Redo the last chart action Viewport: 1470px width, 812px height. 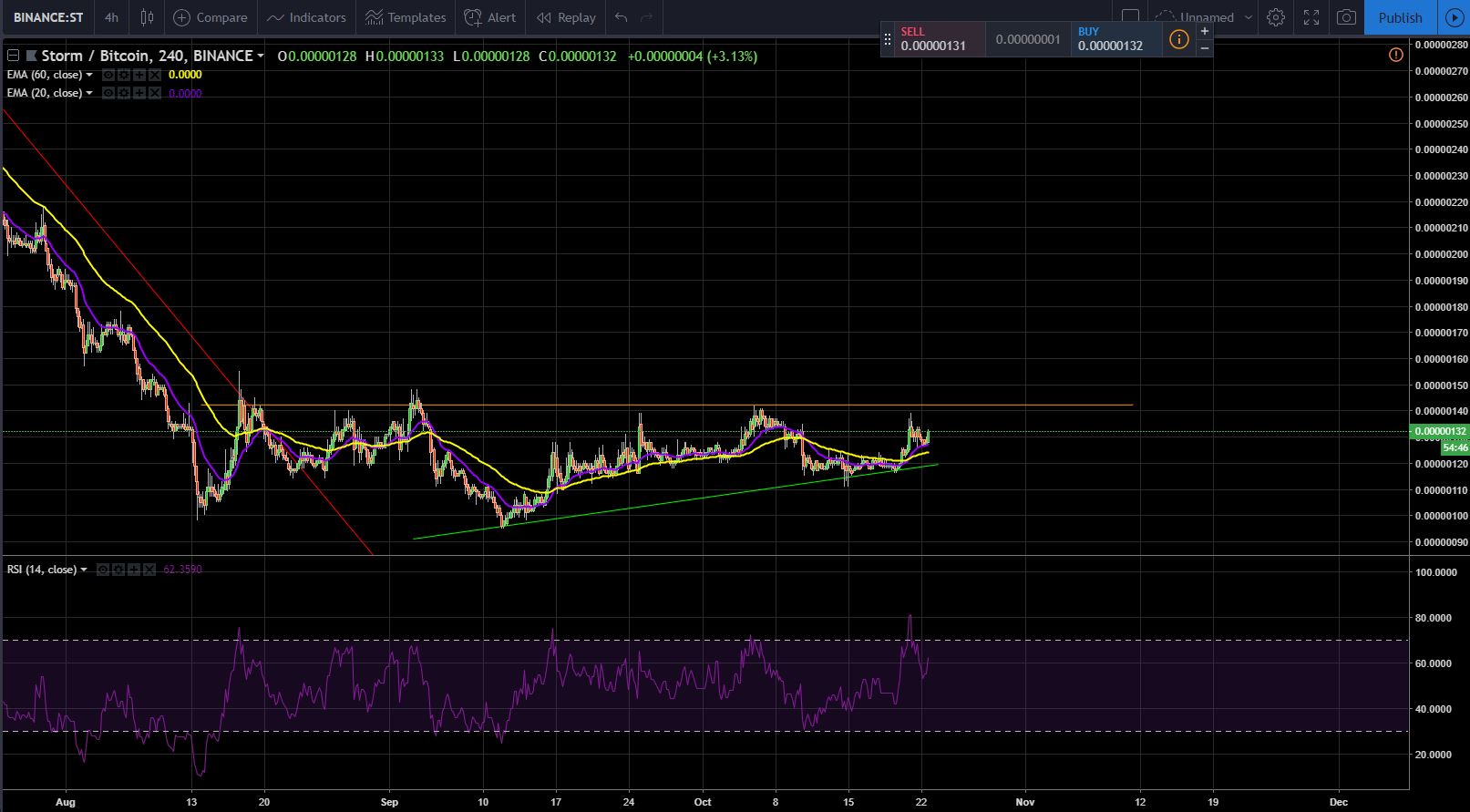(x=647, y=17)
